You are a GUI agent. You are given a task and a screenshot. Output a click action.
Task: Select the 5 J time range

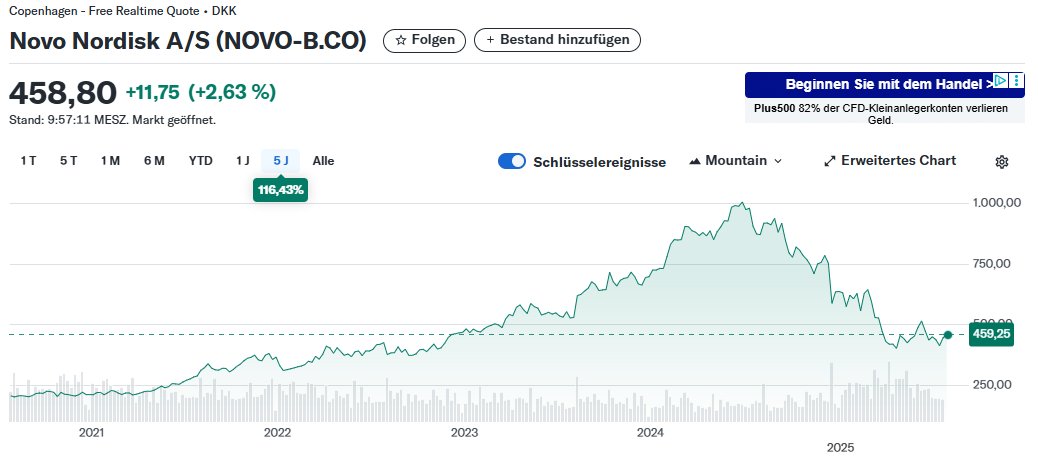point(281,161)
